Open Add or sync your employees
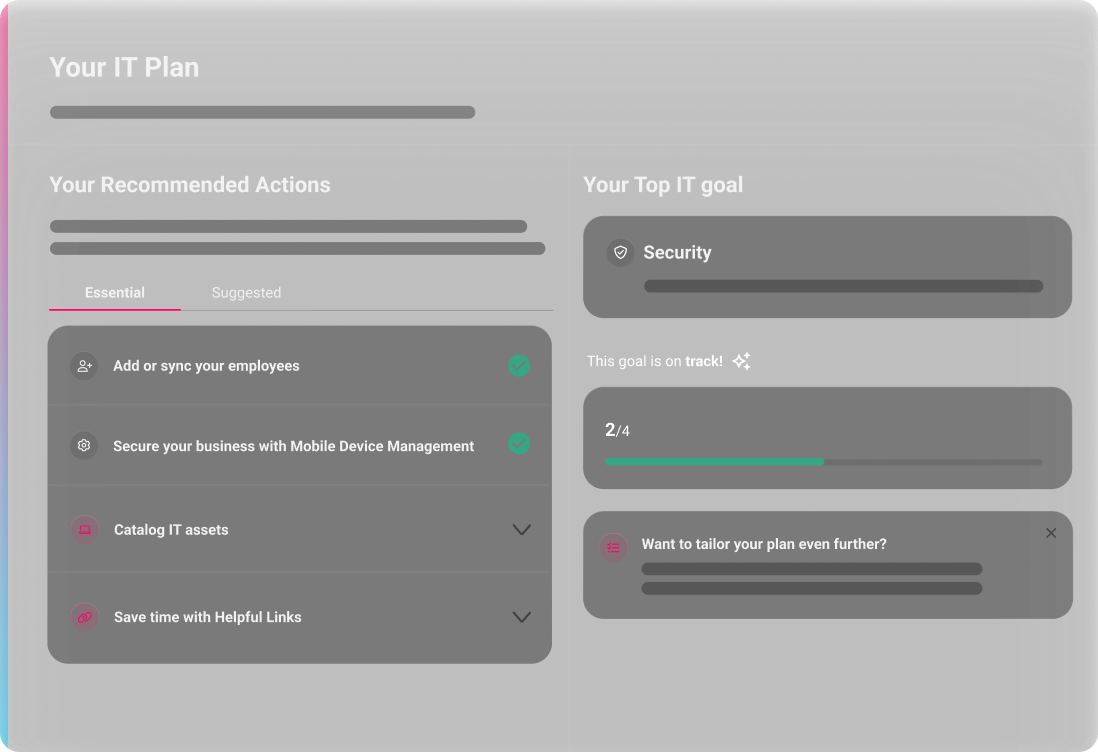This screenshot has height=752, width=1098. pos(206,366)
